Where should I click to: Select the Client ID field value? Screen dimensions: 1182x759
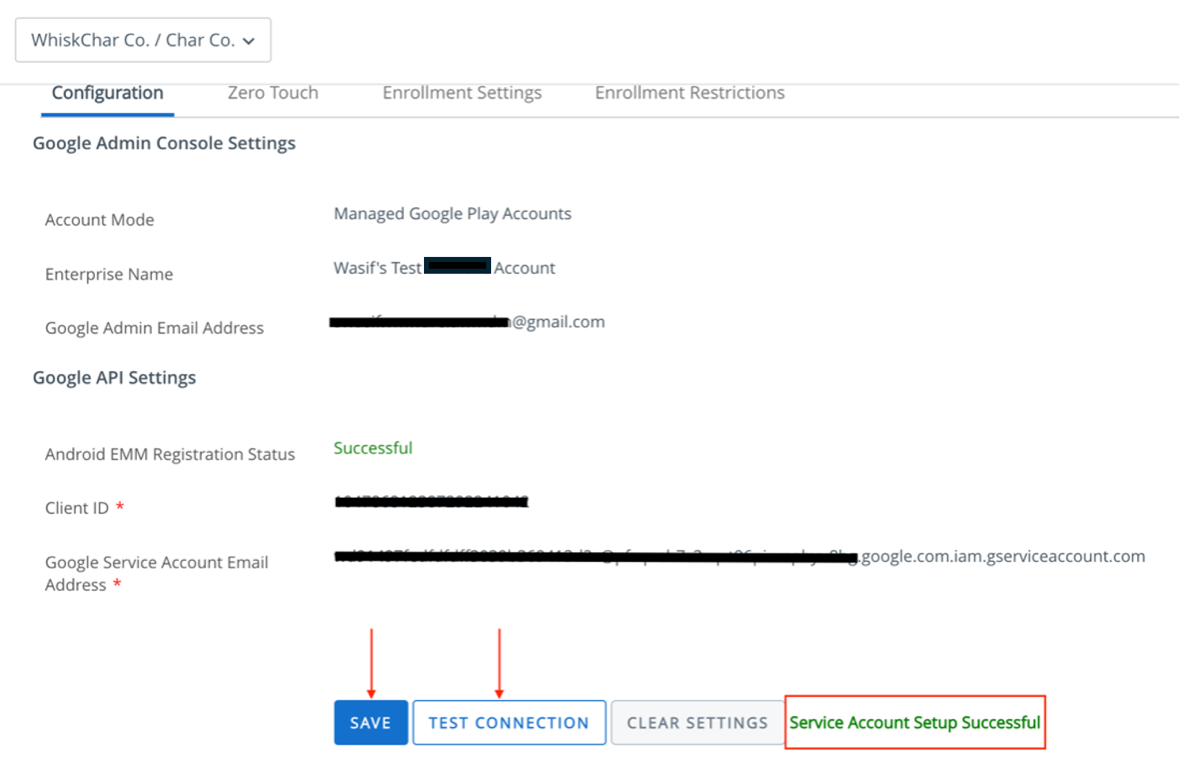(x=430, y=502)
